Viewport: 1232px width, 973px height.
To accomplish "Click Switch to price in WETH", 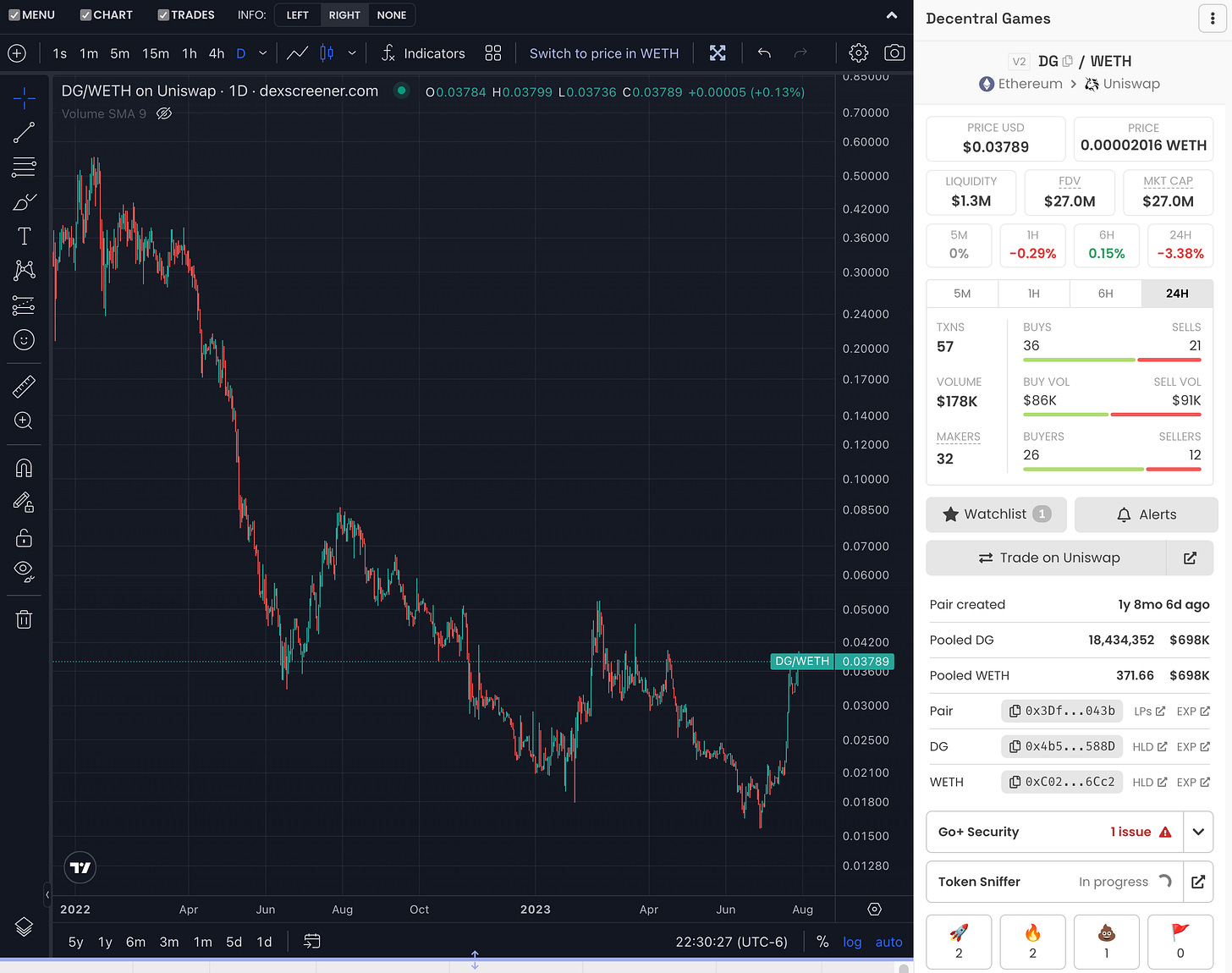I will tap(604, 53).
